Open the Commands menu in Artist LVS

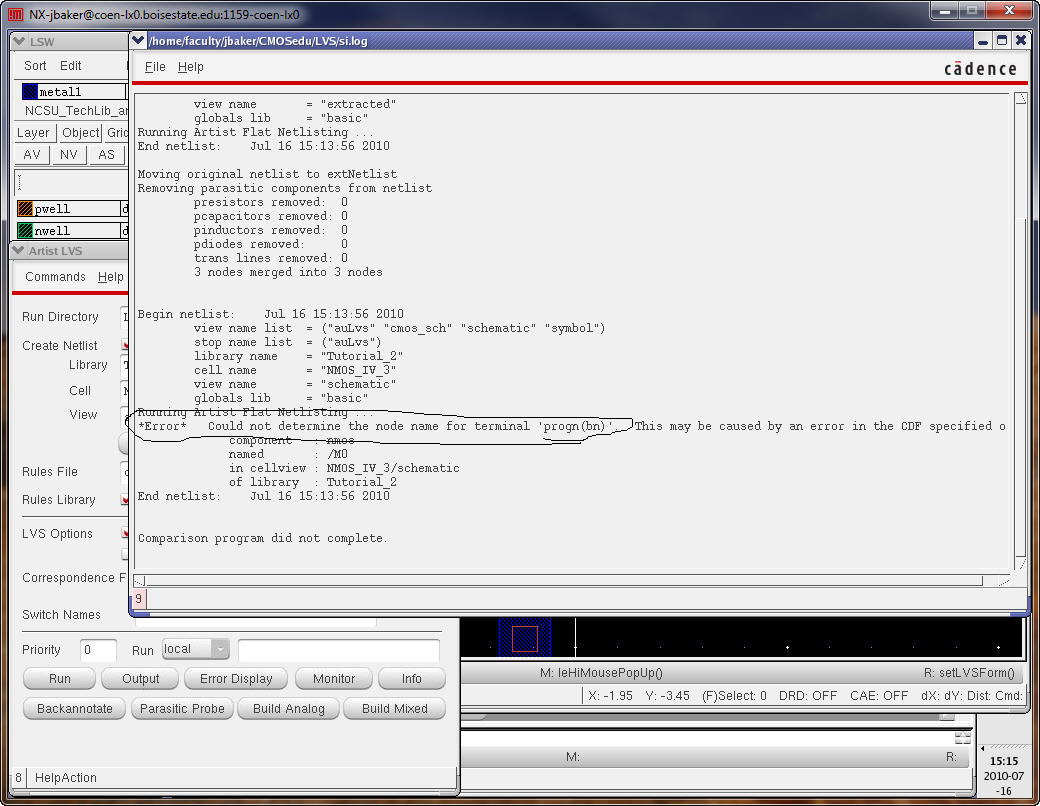55,277
